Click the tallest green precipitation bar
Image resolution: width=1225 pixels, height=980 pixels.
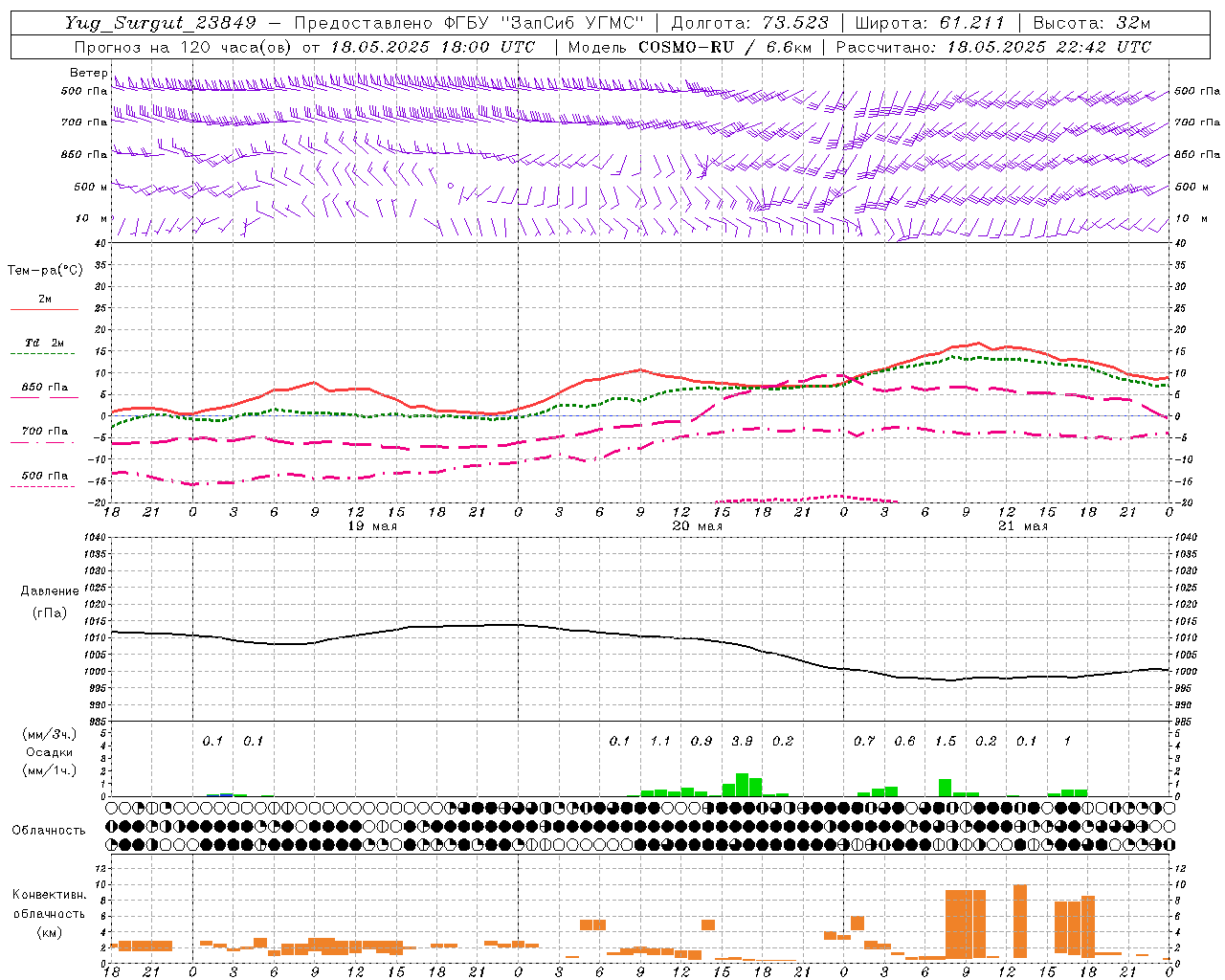click(742, 785)
